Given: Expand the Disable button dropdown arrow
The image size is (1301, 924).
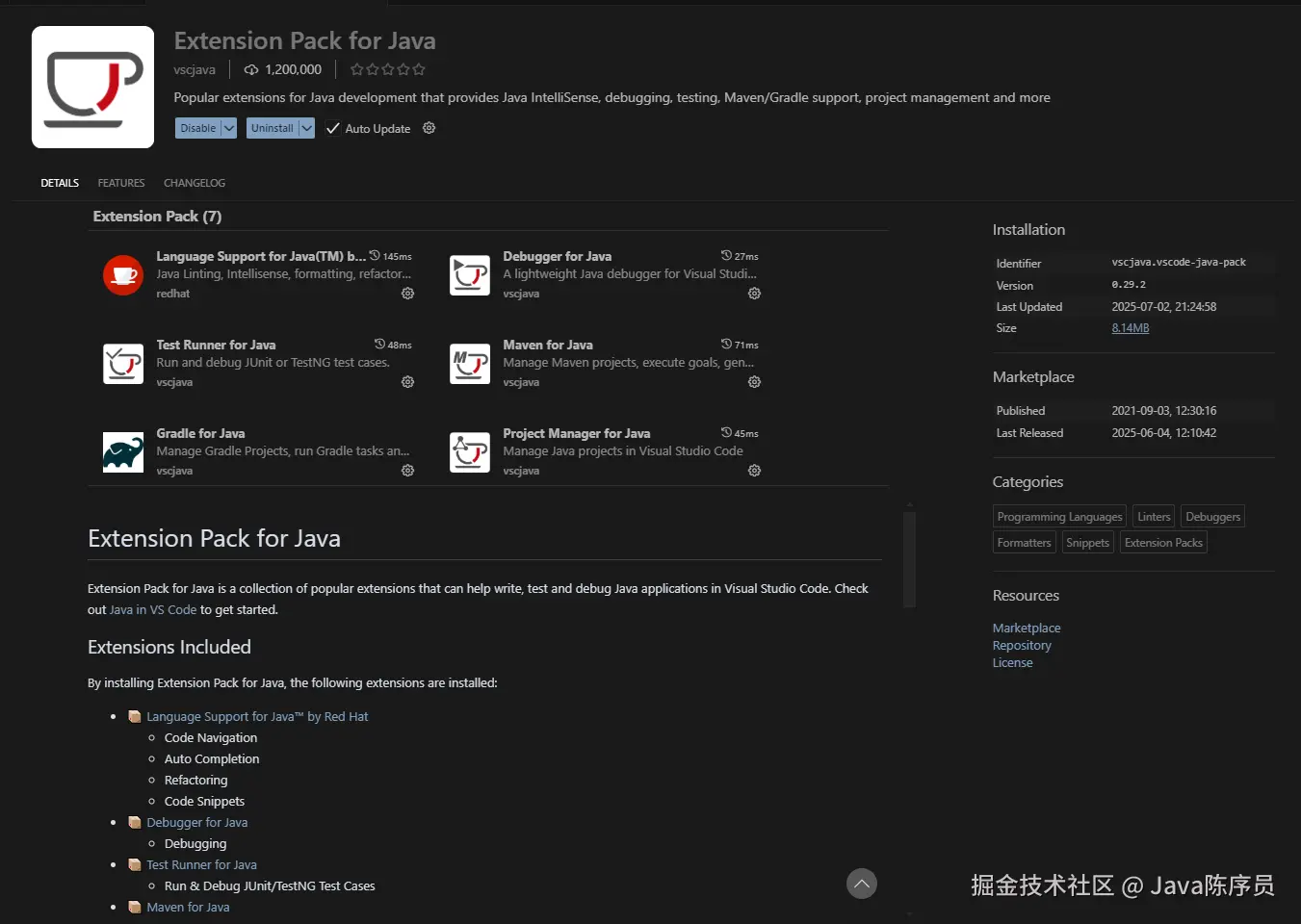Looking at the screenshot, I should pos(229,128).
